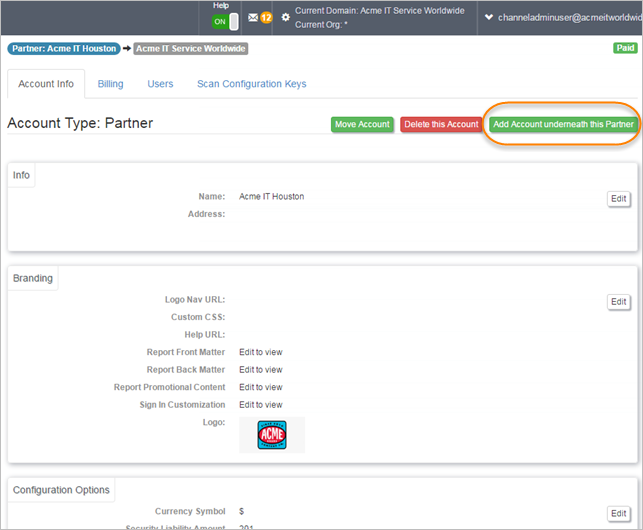
Task: Click the Custom CSS label
Action: 198,317
